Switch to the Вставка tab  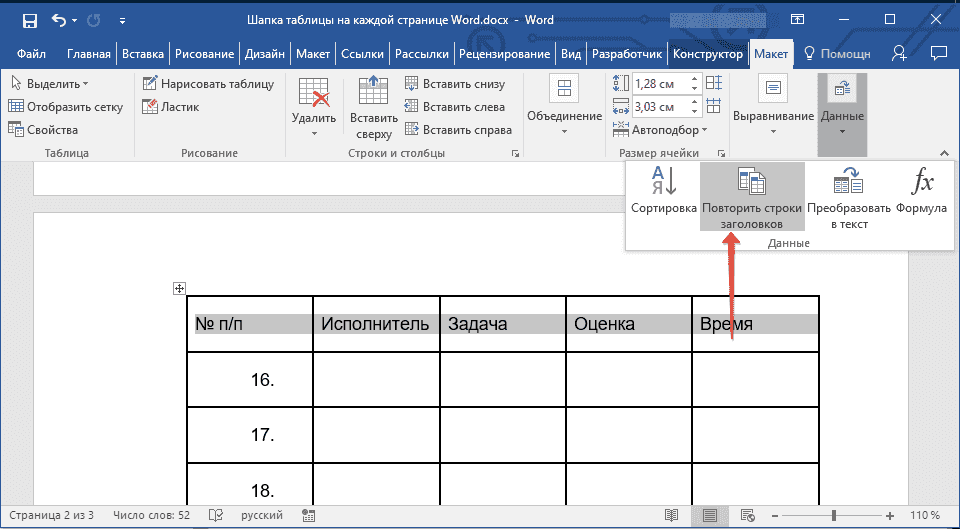click(144, 54)
